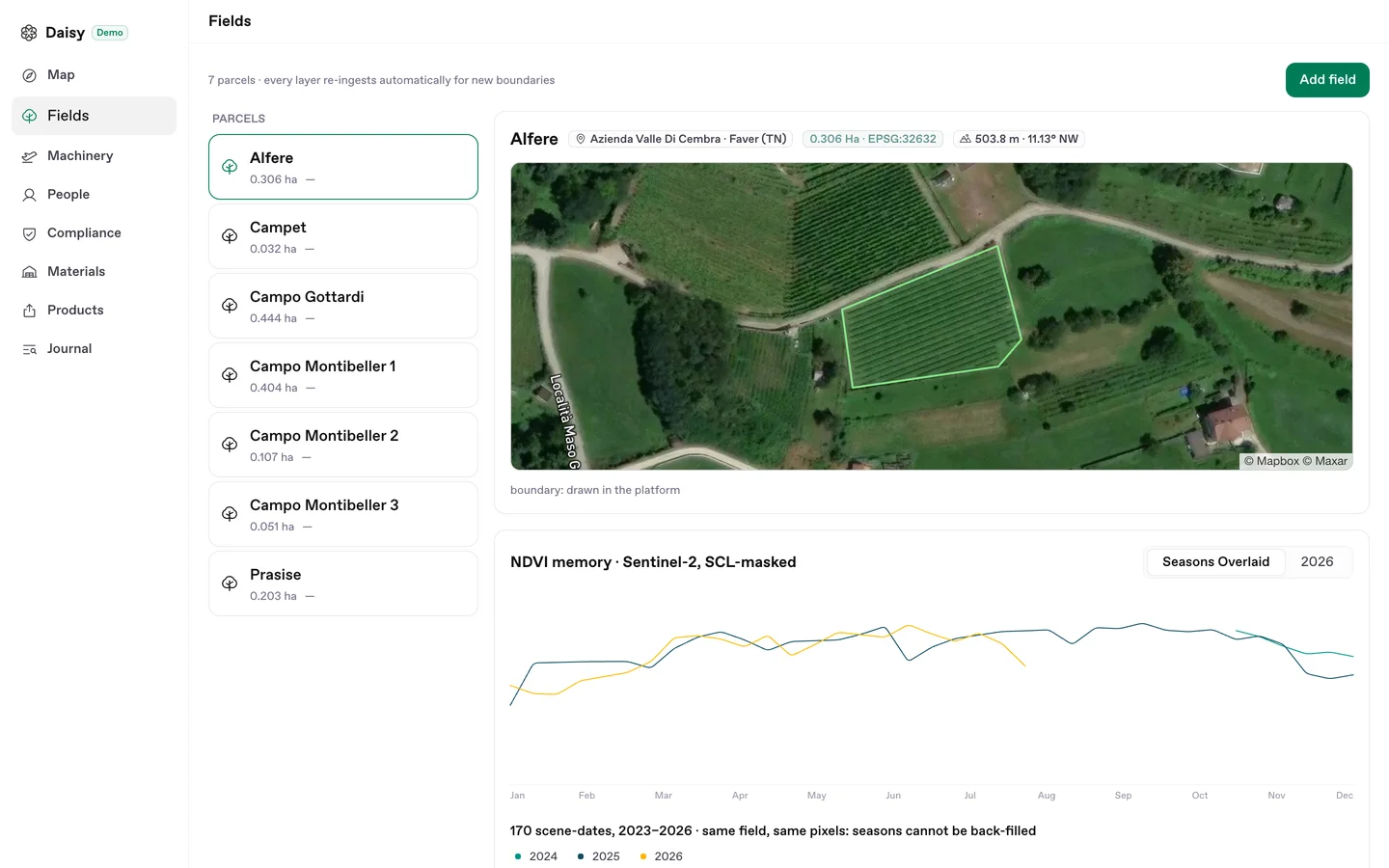Click the Mapbox attribution link
The image size is (1389, 868).
(1271, 461)
